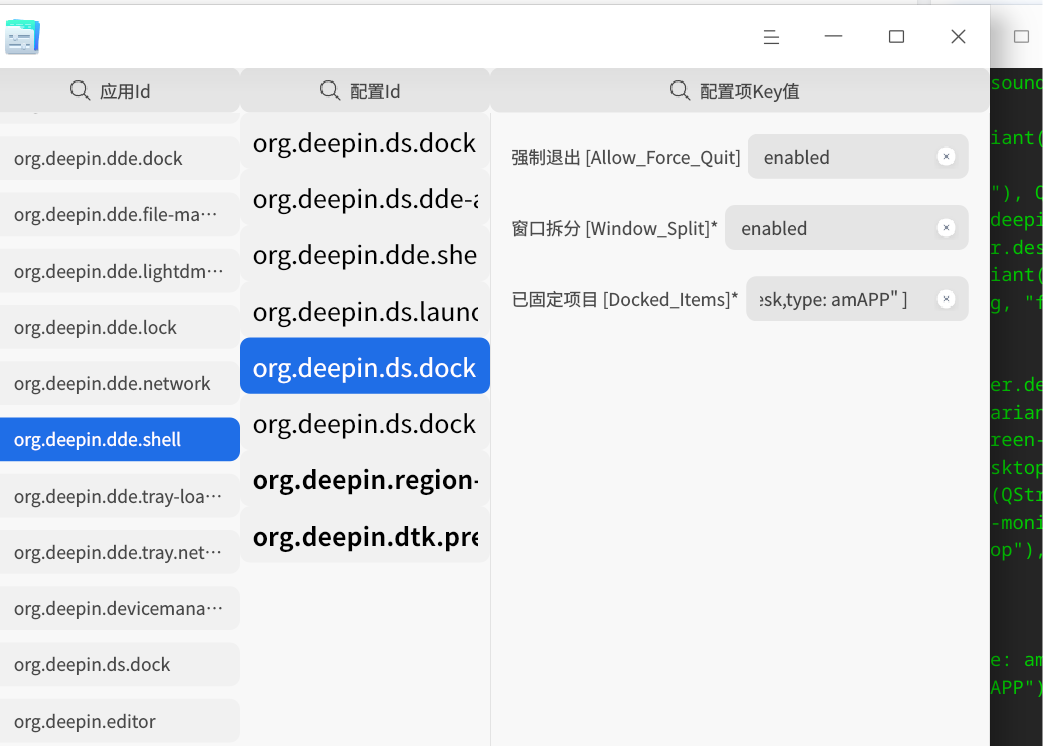This screenshot has width=1043, height=746.
Task: Open org.deepin.devicemana… app entry
Action: click(x=120, y=608)
